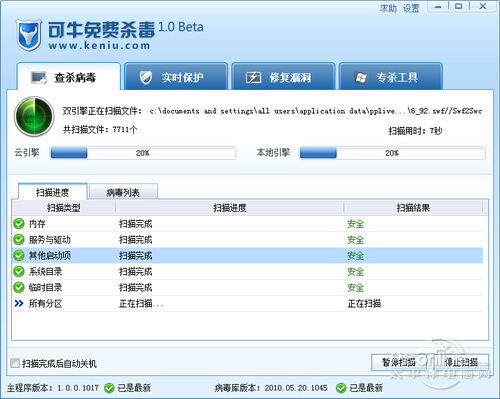
Task: Minimize the Keniu antivirus window
Action: [x=438, y=6]
